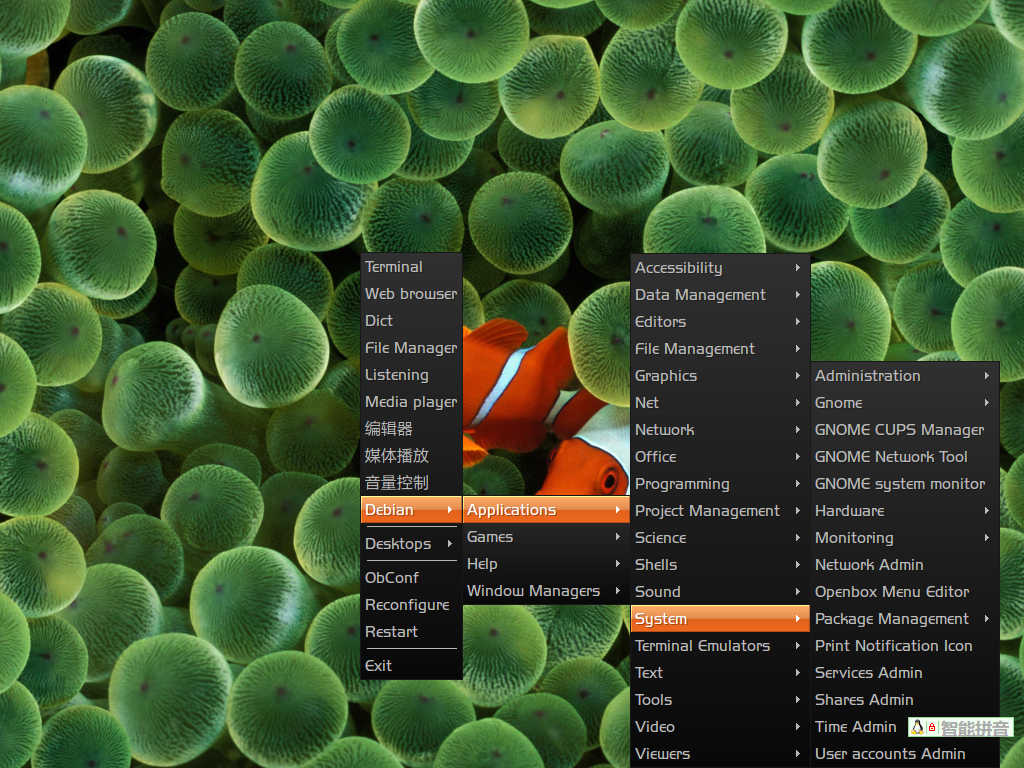This screenshot has width=1024, height=768.
Task: Expand the Games submenu arrow
Action: 618,537
